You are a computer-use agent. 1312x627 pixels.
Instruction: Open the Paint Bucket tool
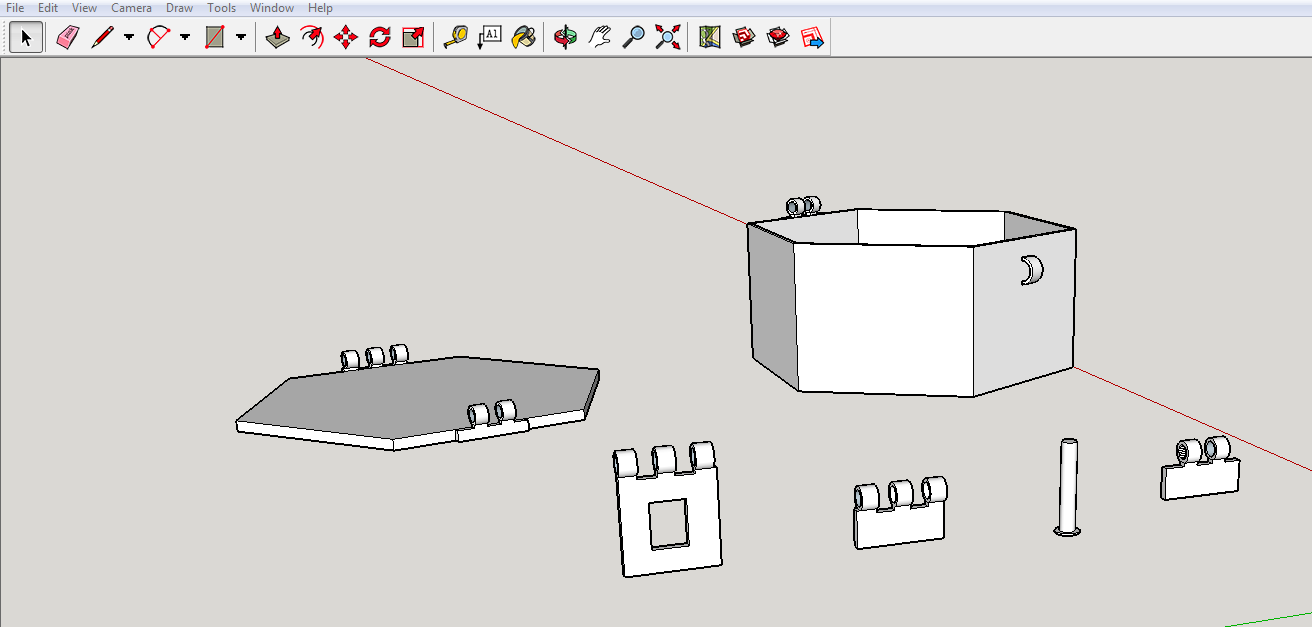(523, 37)
